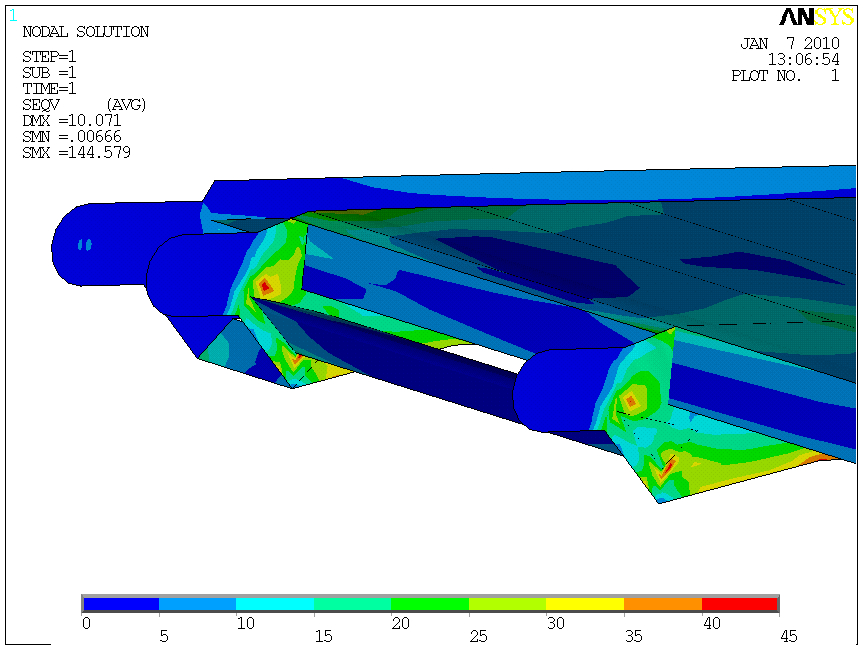Click the light blue 5-10 legend band
863x650 pixels.
[198, 604]
